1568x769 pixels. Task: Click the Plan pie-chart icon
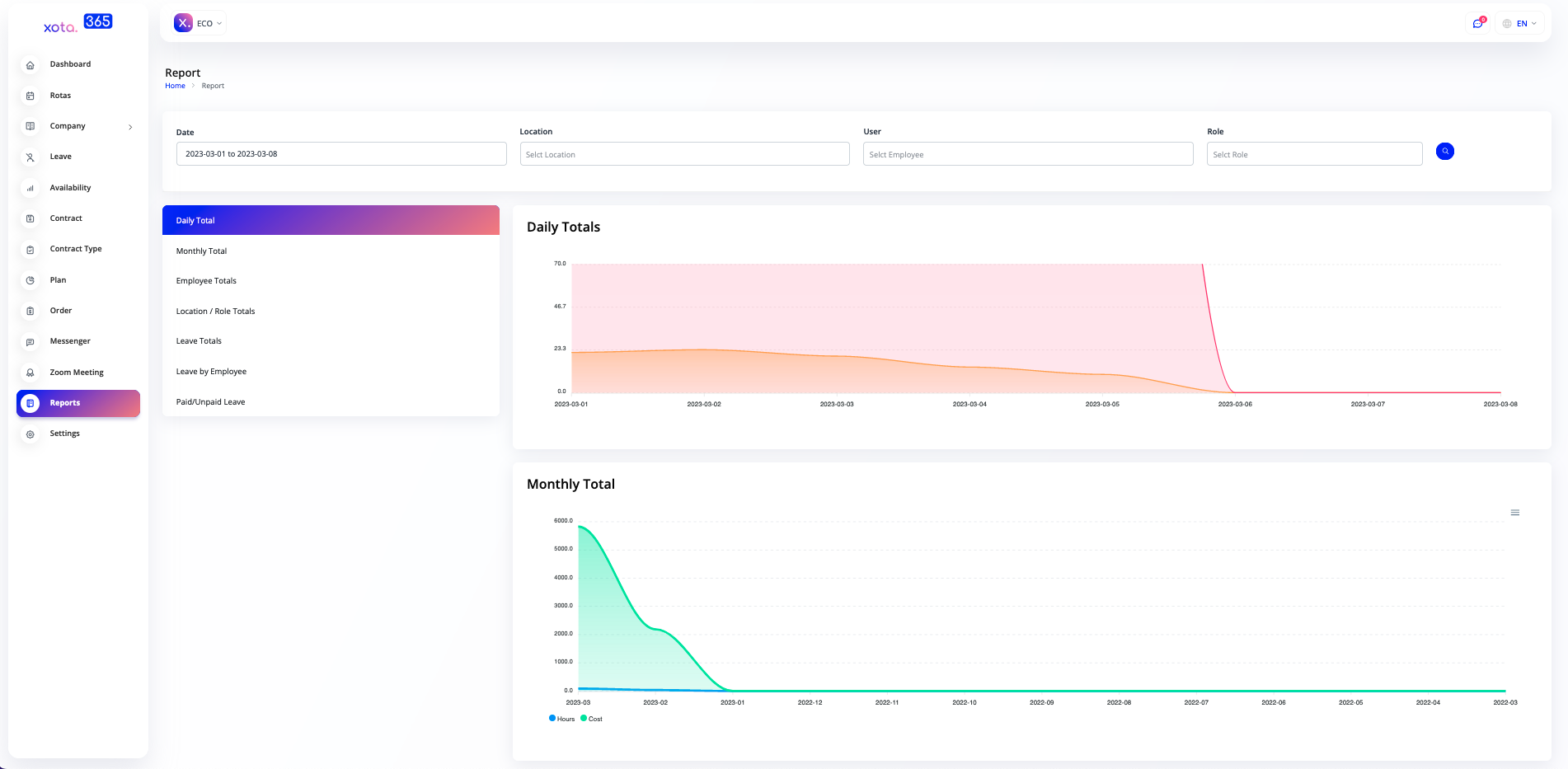click(31, 281)
